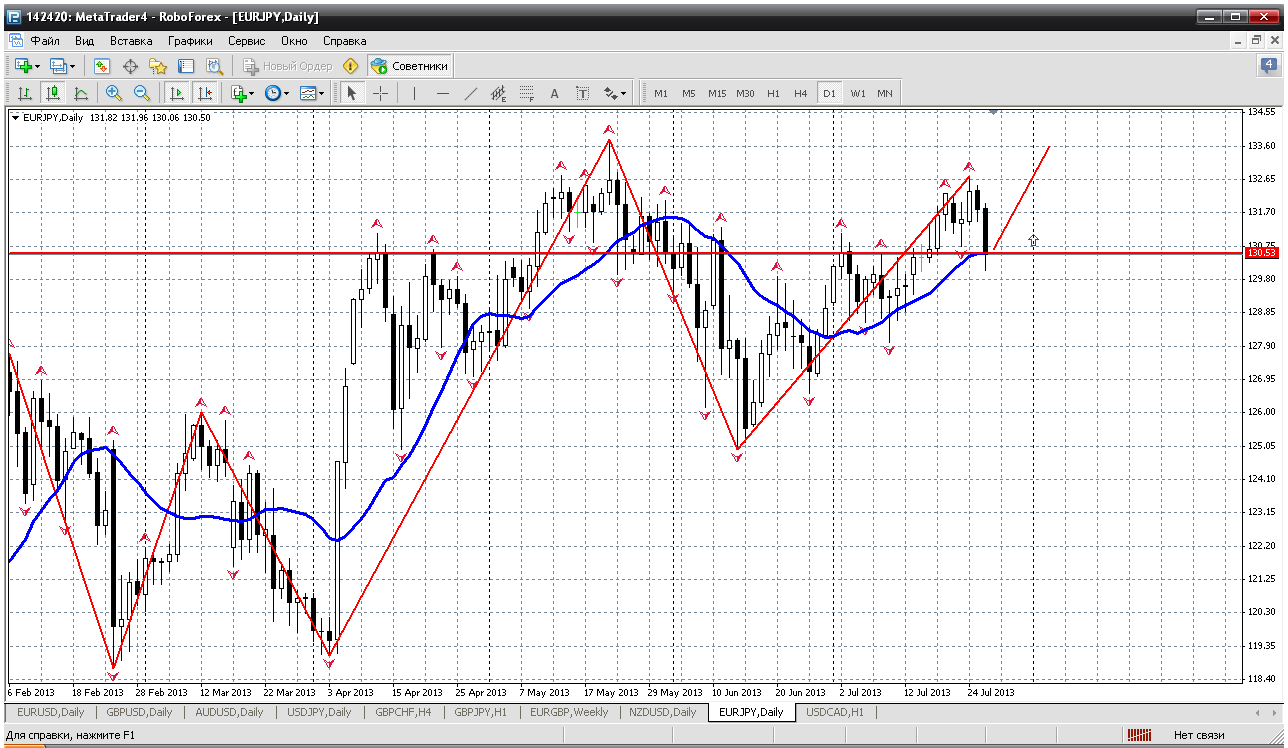The width and height of the screenshot is (1288, 748).
Task: Set timeframe to H4
Action: click(x=801, y=93)
